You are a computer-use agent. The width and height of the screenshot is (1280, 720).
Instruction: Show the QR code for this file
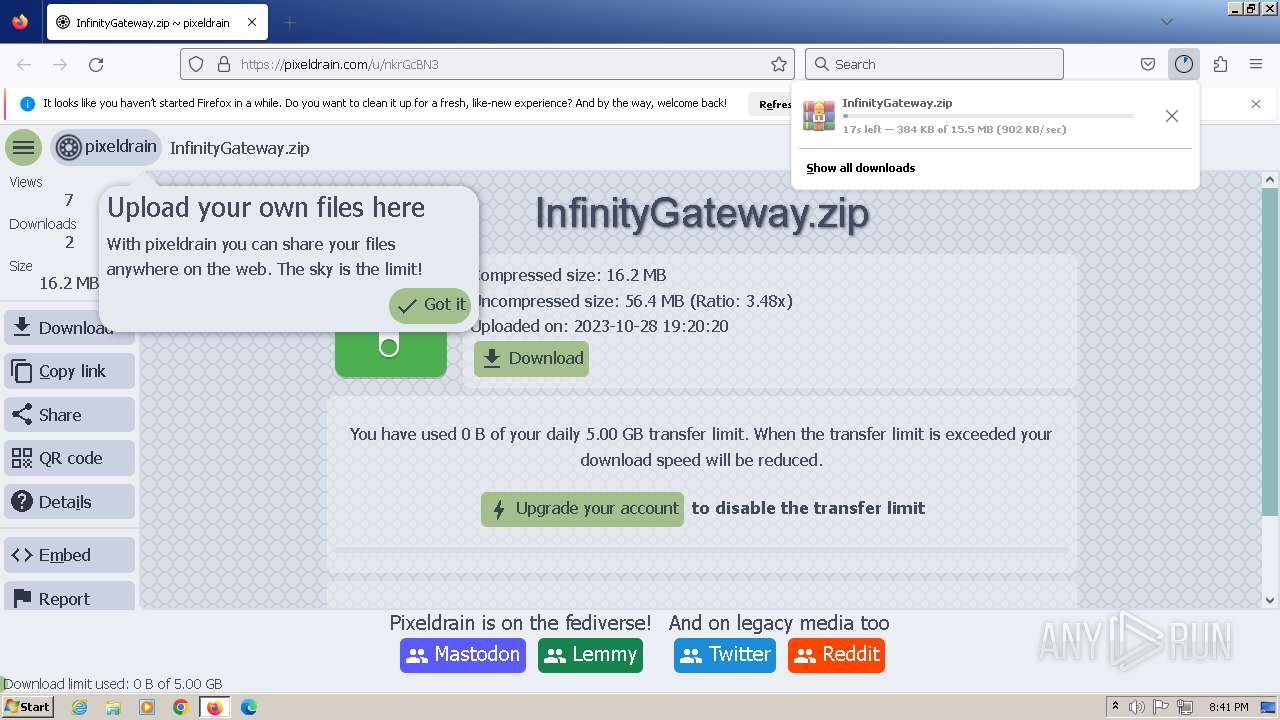point(69,458)
